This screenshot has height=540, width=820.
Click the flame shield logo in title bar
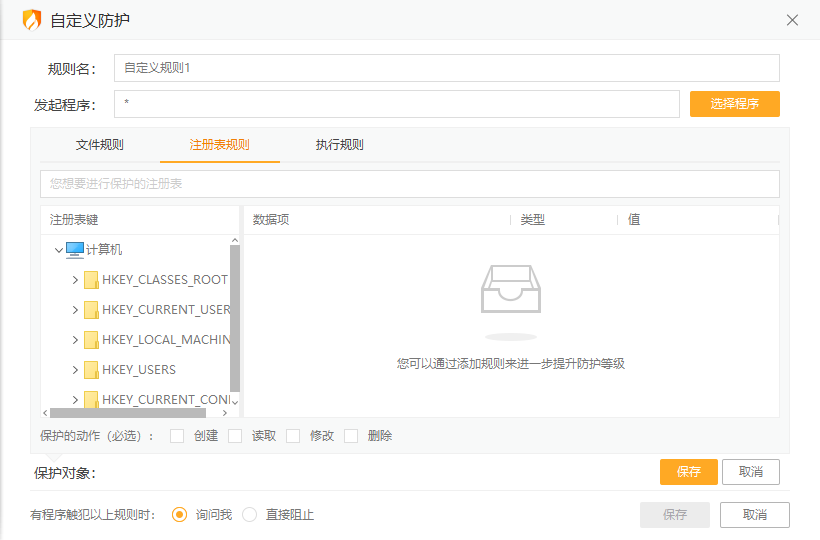point(32,20)
